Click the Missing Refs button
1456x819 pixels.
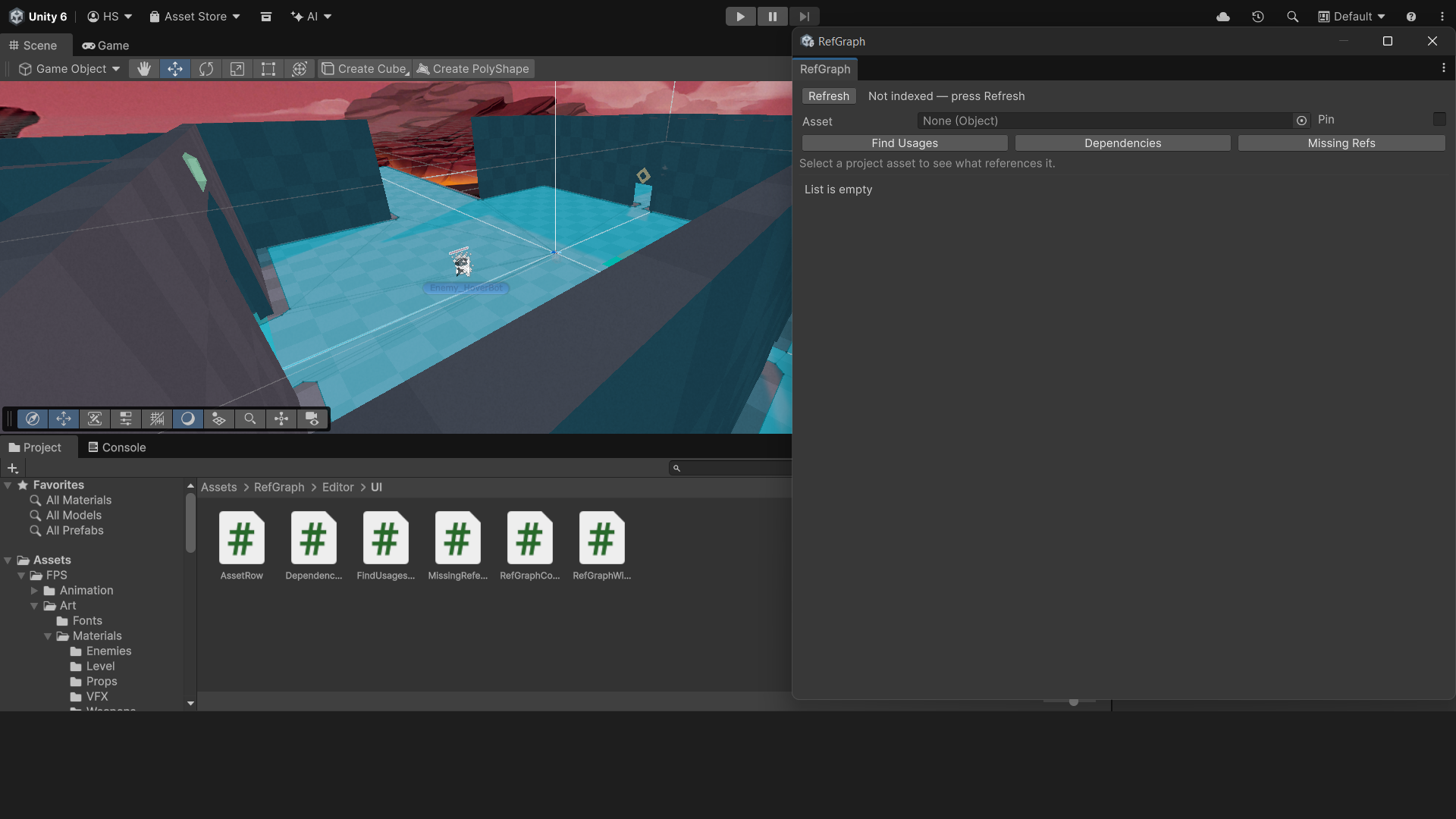coord(1341,143)
